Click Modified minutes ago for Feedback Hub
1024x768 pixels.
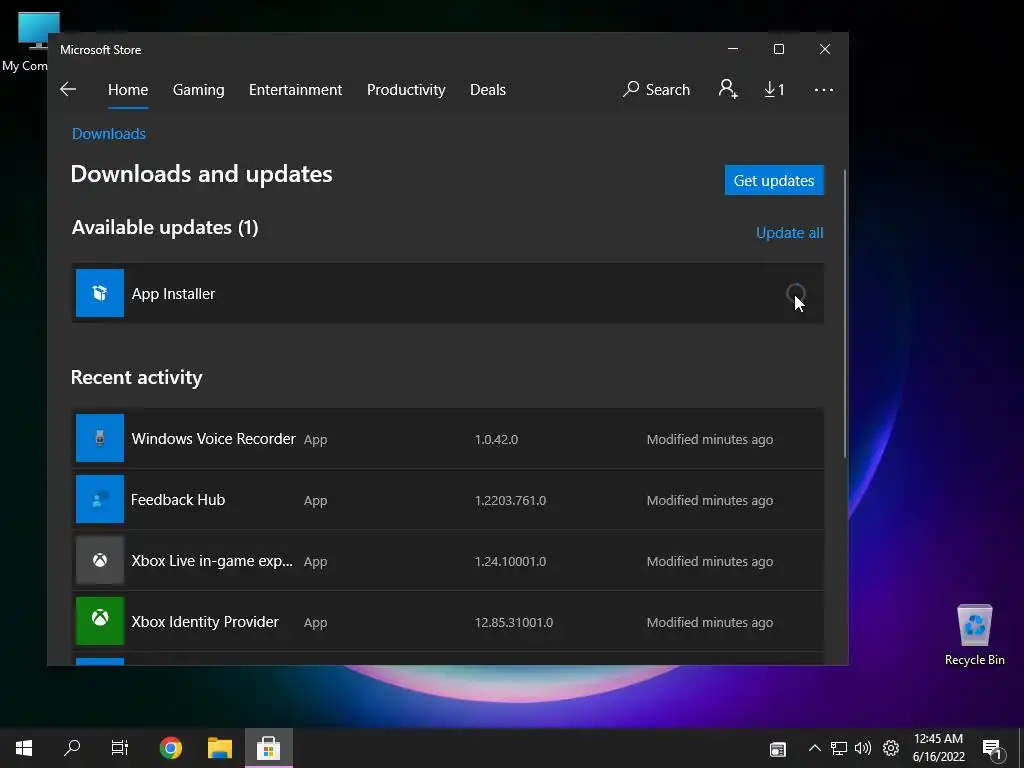(710, 500)
